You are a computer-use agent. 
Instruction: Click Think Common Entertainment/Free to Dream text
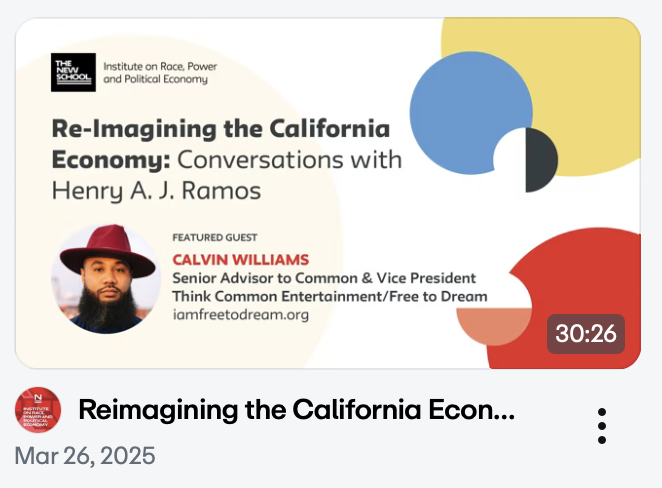pyautogui.click(x=330, y=296)
